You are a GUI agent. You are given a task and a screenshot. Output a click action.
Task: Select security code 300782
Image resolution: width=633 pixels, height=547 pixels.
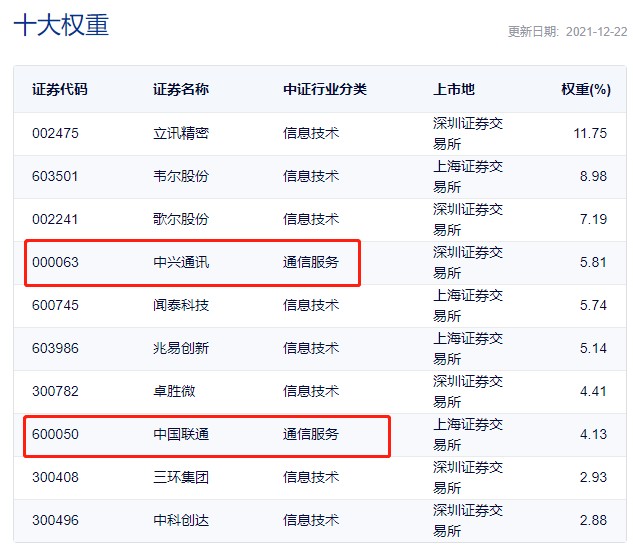(55, 391)
